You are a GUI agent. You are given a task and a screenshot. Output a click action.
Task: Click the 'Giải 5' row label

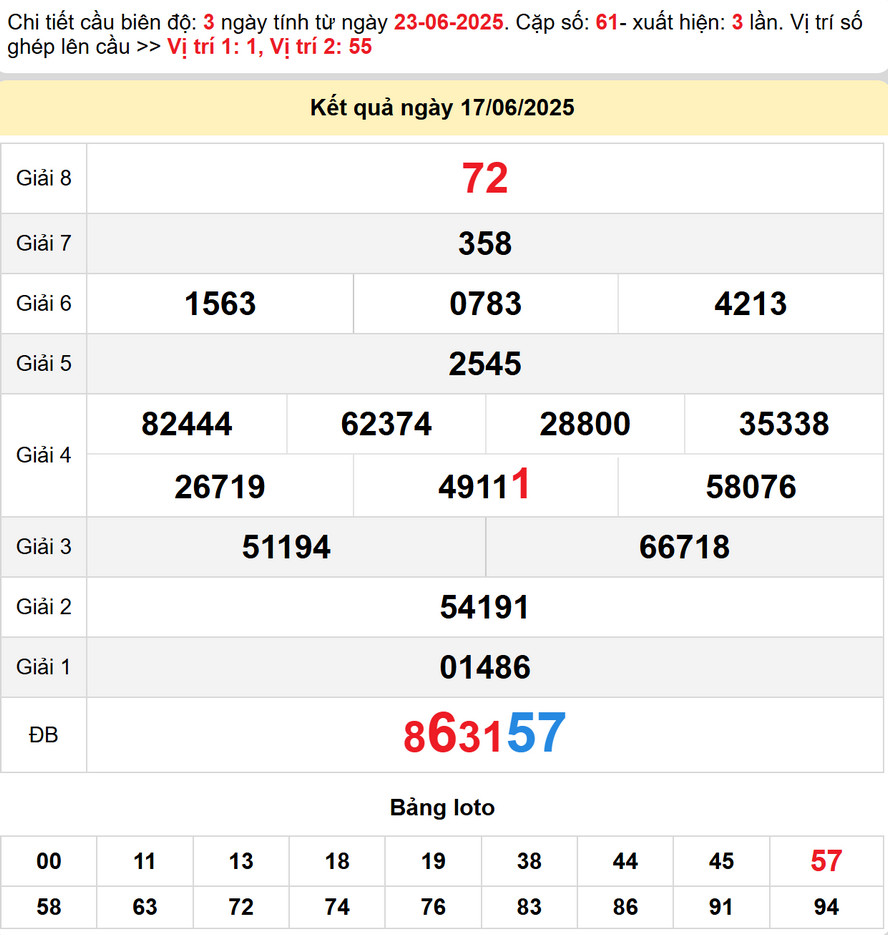[44, 363]
